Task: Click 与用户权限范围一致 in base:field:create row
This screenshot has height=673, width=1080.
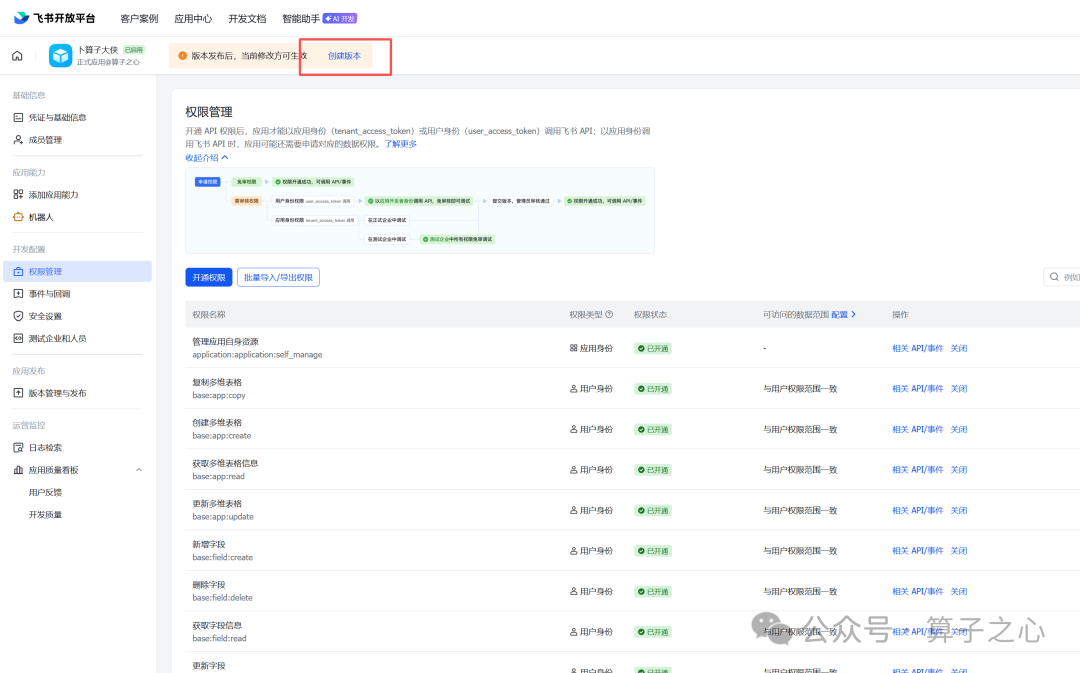Action: click(x=800, y=551)
